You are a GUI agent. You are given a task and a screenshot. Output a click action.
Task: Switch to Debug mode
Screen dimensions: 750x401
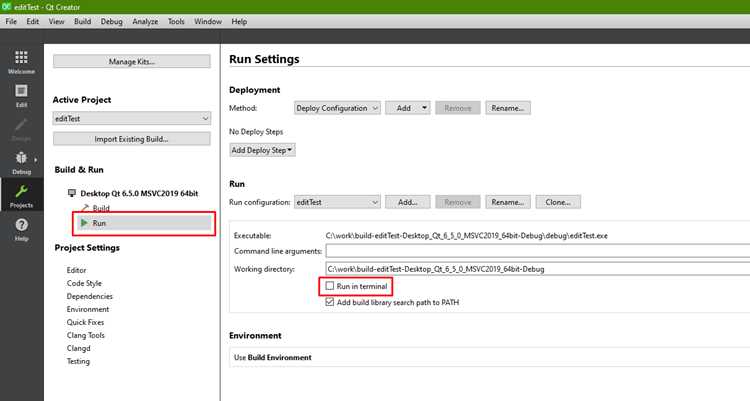coord(22,163)
